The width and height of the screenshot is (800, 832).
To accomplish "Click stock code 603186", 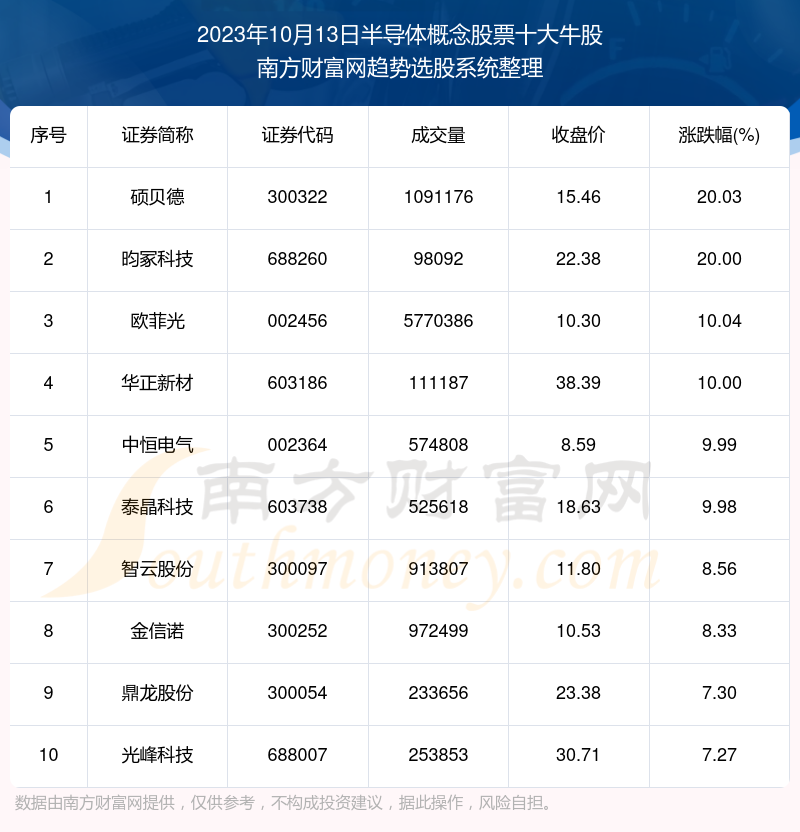I will tap(298, 383).
